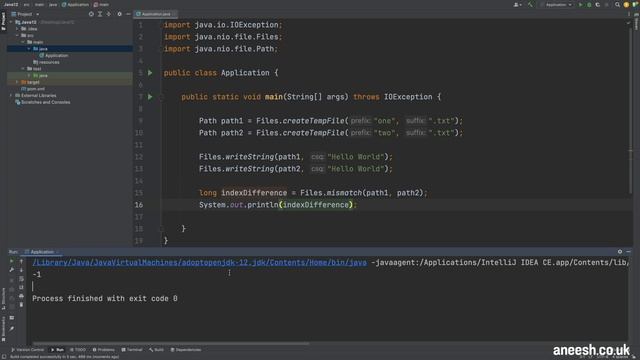The width and height of the screenshot is (640, 360).
Task: Click layout icon above pin in Run panel
Action: click(x=11, y=318)
